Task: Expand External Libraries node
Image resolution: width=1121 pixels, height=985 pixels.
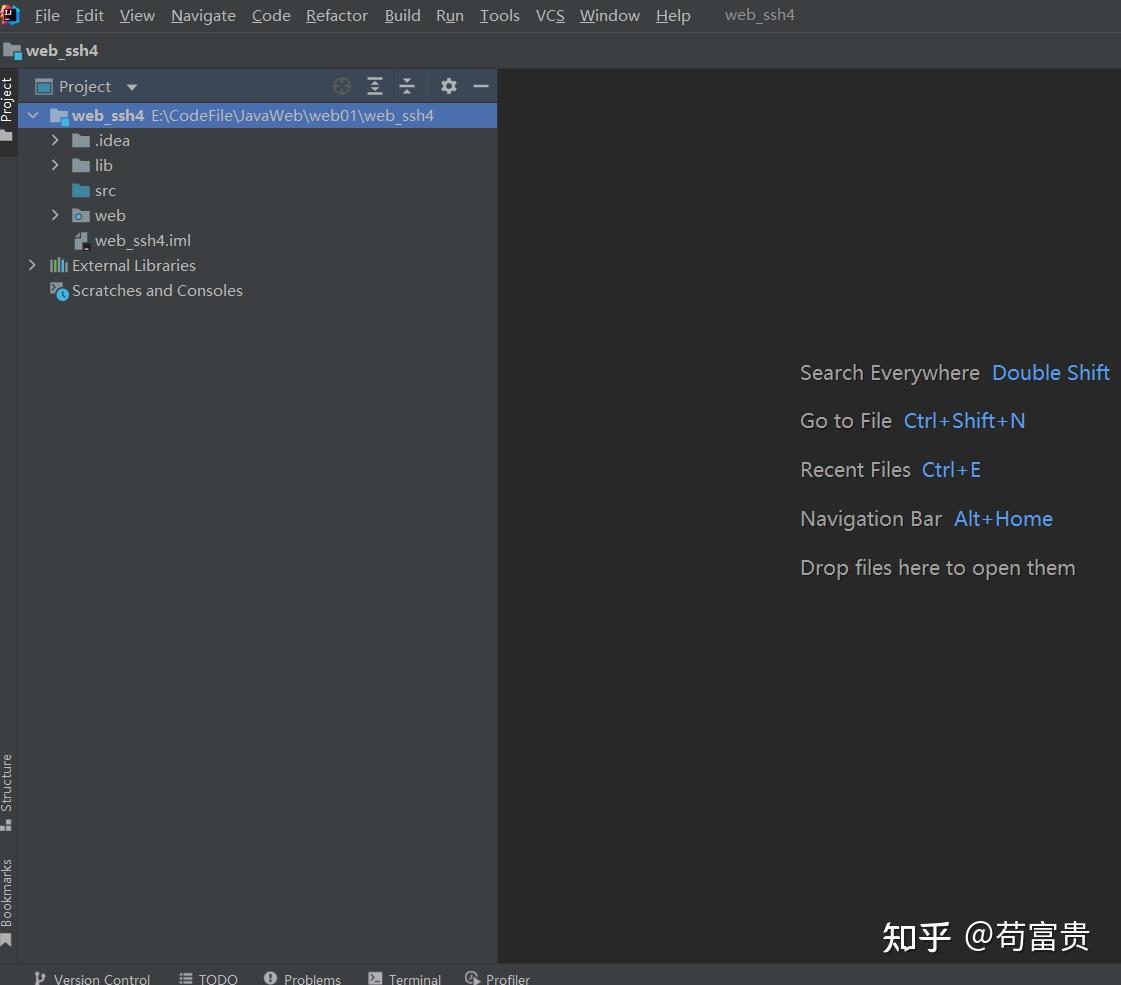Action: tap(31, 265)
